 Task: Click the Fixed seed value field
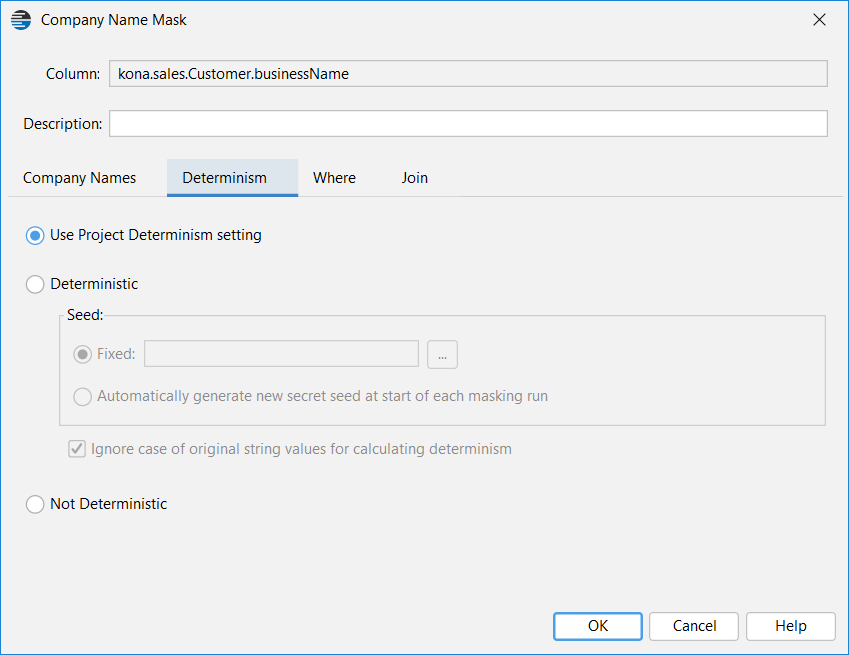point(282,354)
